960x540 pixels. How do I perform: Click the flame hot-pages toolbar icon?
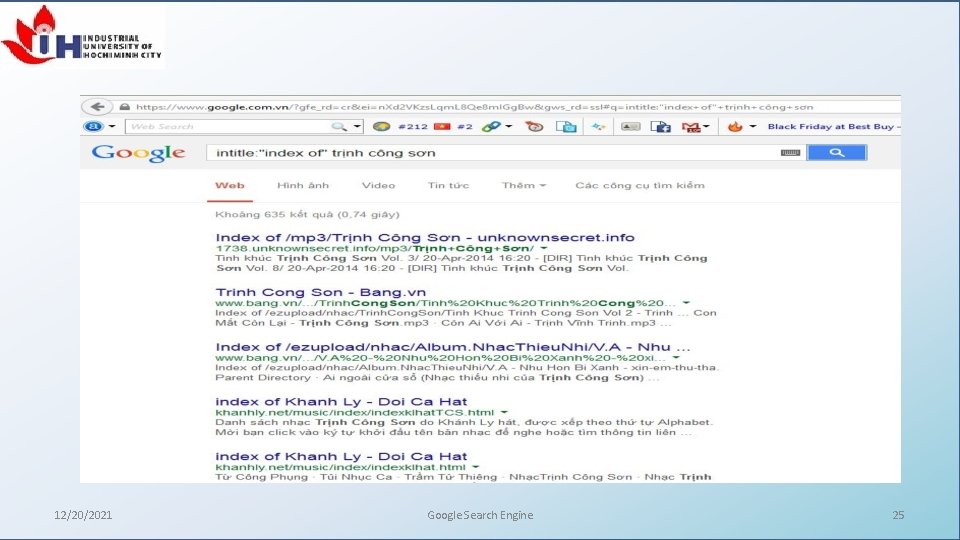point(735,127)
